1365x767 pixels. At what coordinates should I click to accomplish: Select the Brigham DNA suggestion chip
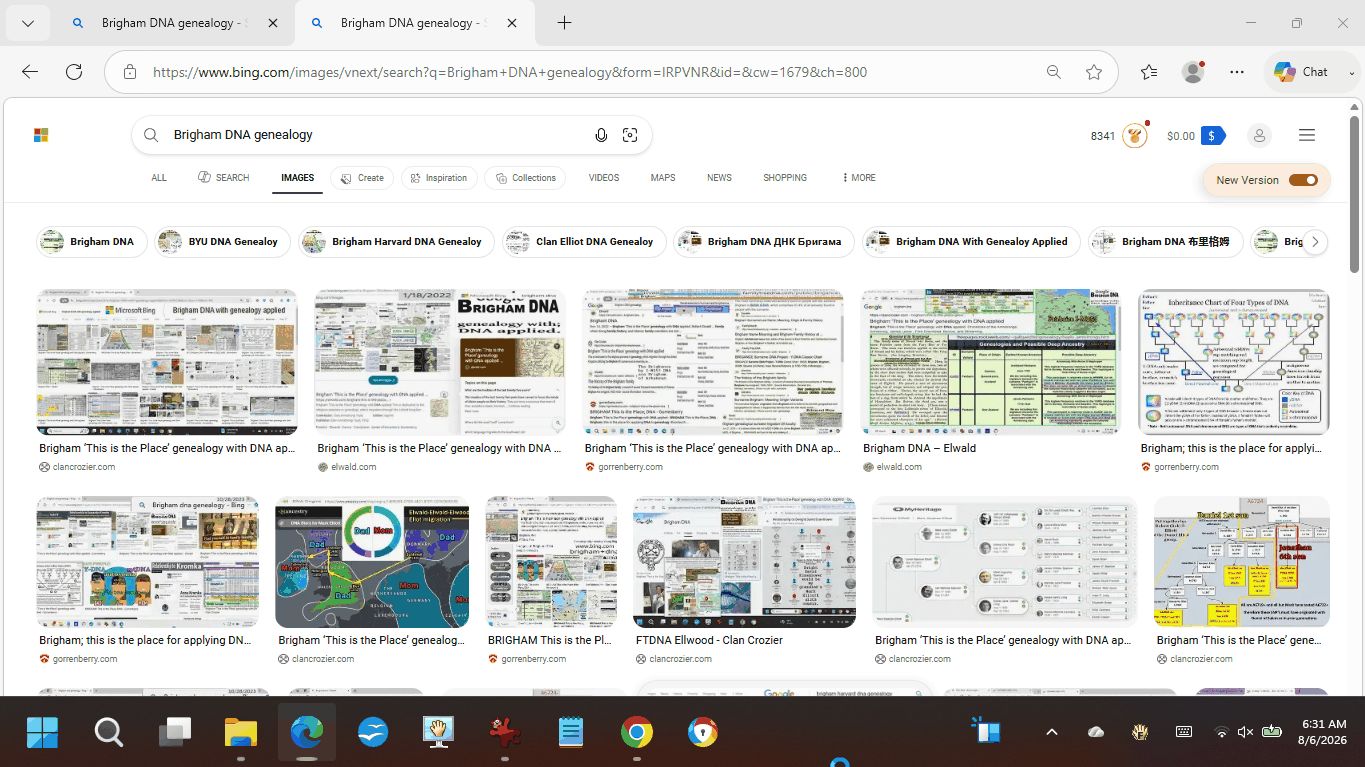92,242
